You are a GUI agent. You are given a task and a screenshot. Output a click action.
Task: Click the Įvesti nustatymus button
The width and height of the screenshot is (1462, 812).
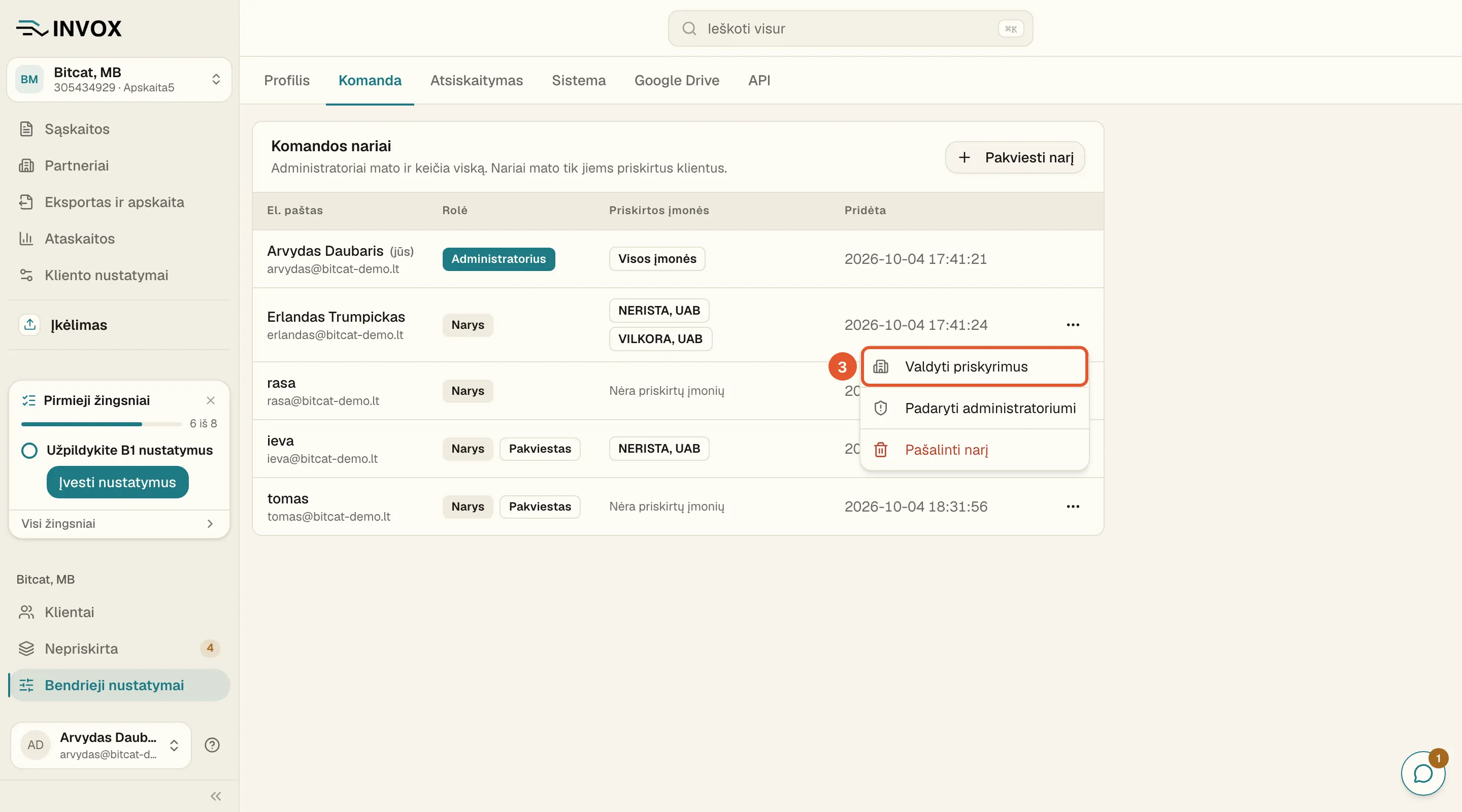tap(117, 482)
